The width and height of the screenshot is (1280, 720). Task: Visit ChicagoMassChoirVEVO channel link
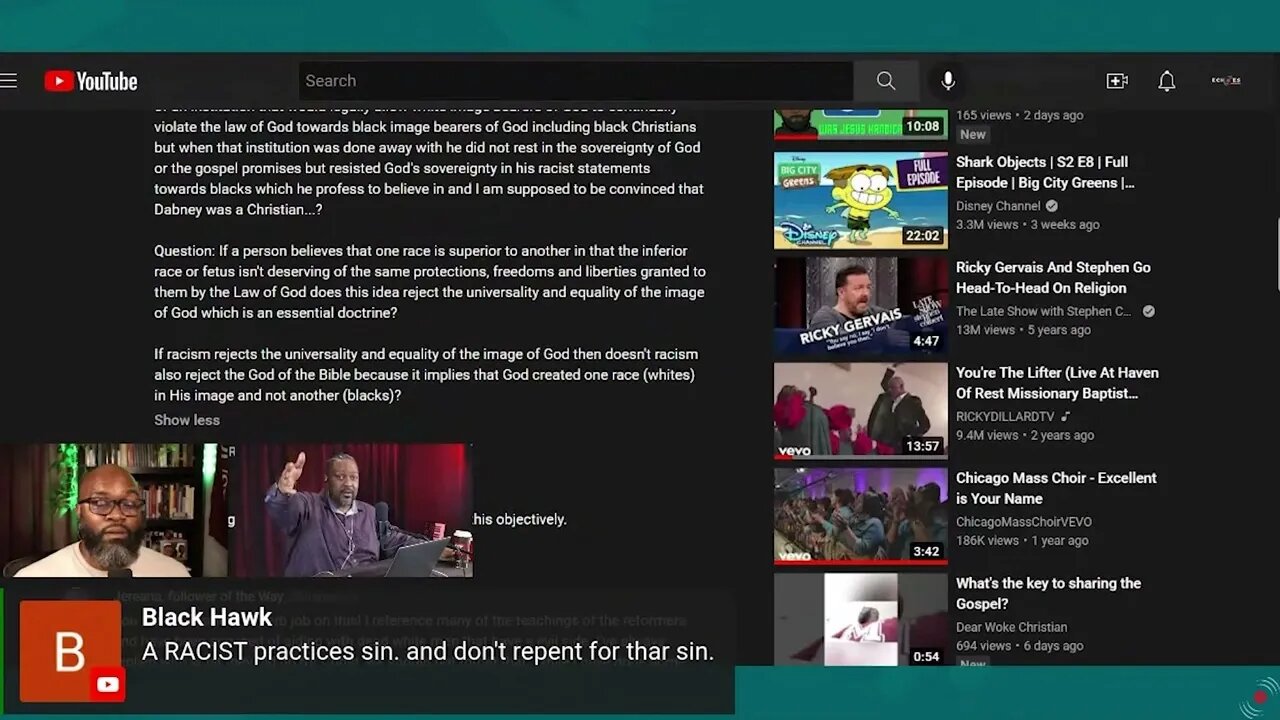point(1024,522)
